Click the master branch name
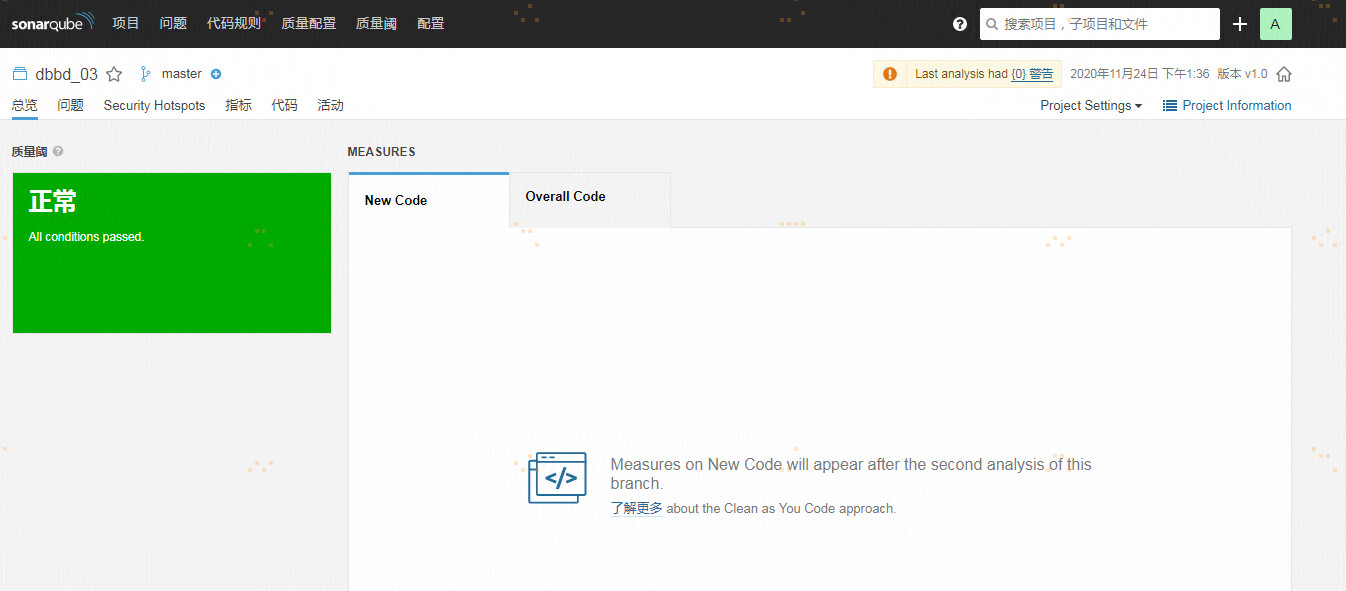This screenshot has width=1346, height=591. [182, 74]
